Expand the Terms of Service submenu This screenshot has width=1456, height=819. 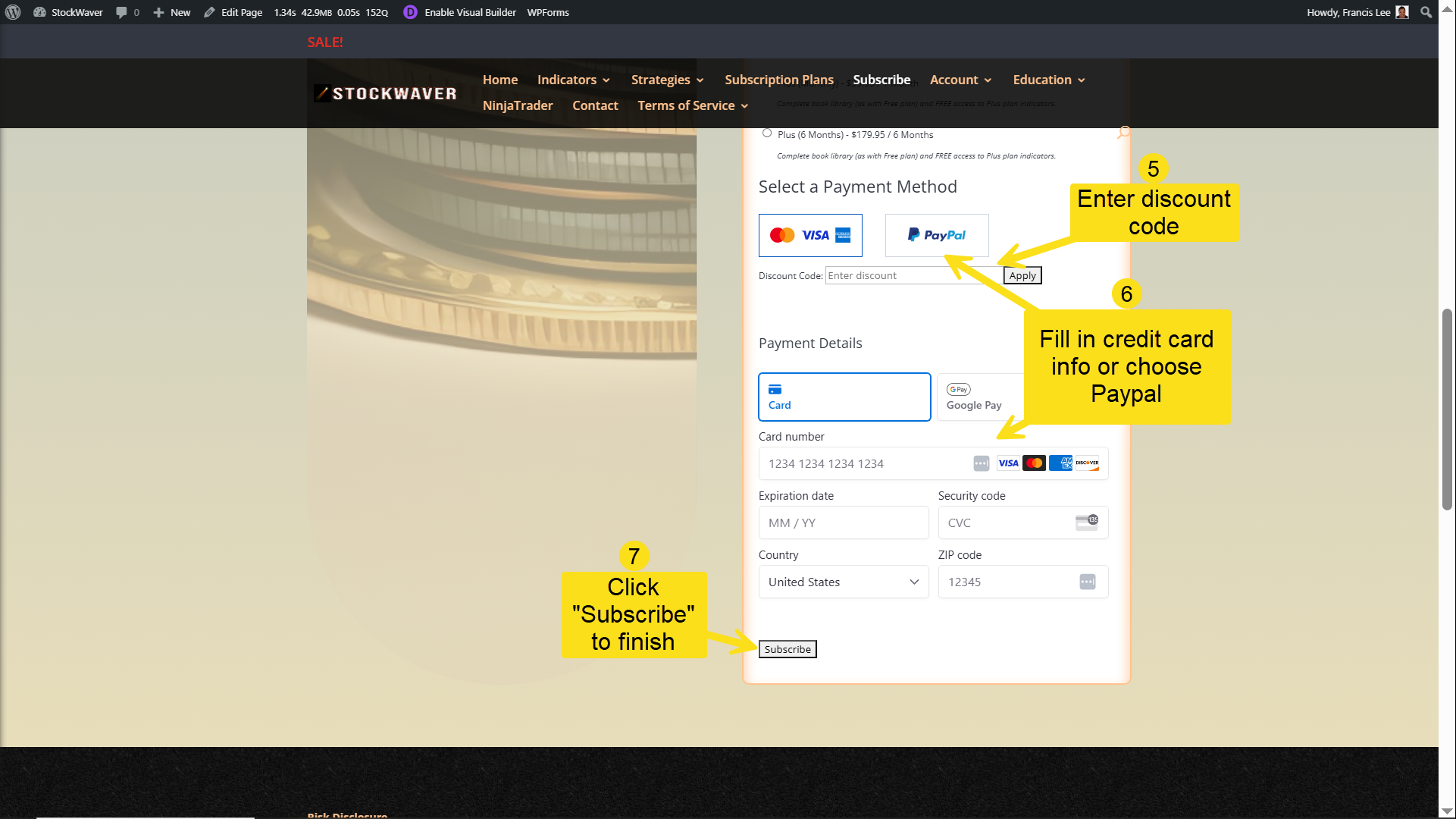point(693,105)
